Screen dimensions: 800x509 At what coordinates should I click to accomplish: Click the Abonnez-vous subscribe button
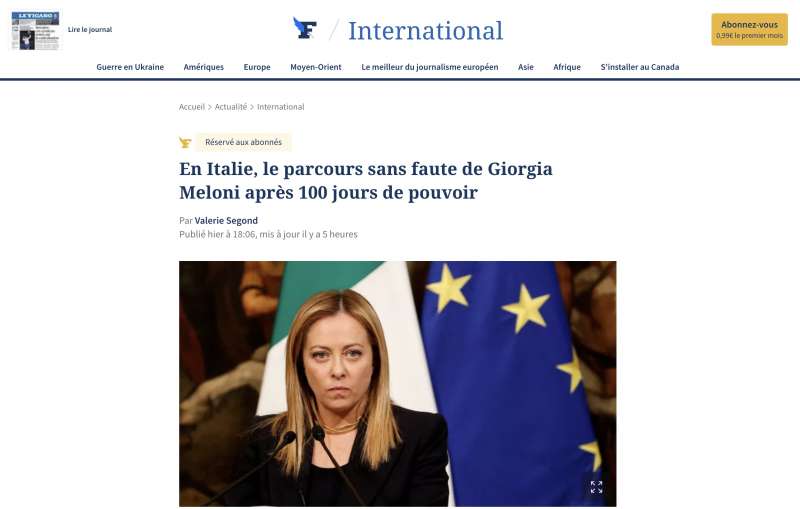pos(749,30)
